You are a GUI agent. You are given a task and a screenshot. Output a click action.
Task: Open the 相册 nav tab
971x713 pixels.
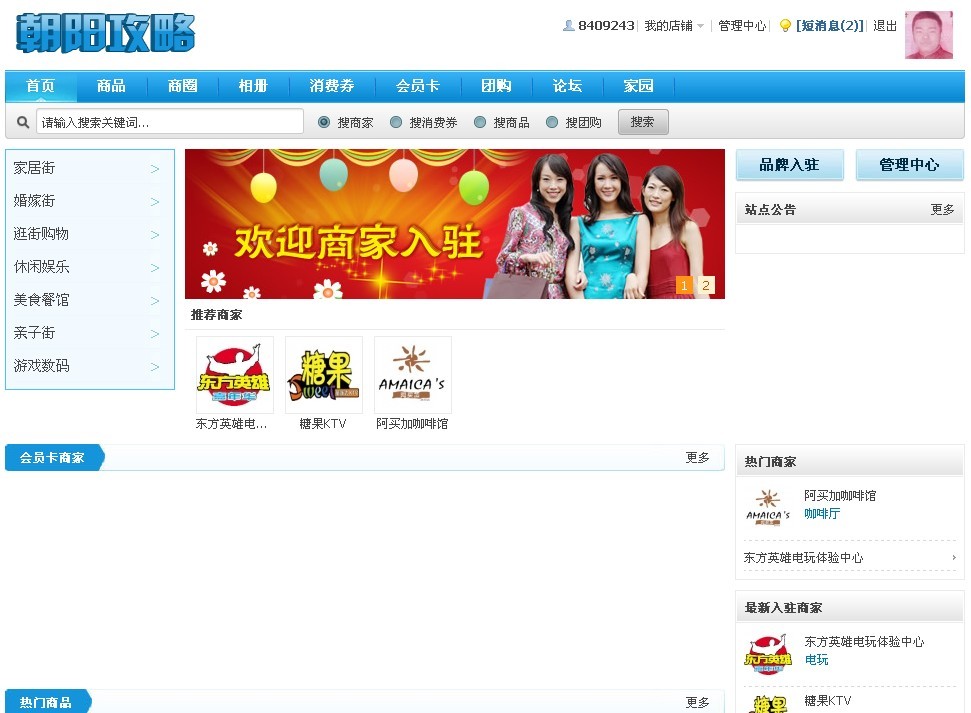click(253, 85)
